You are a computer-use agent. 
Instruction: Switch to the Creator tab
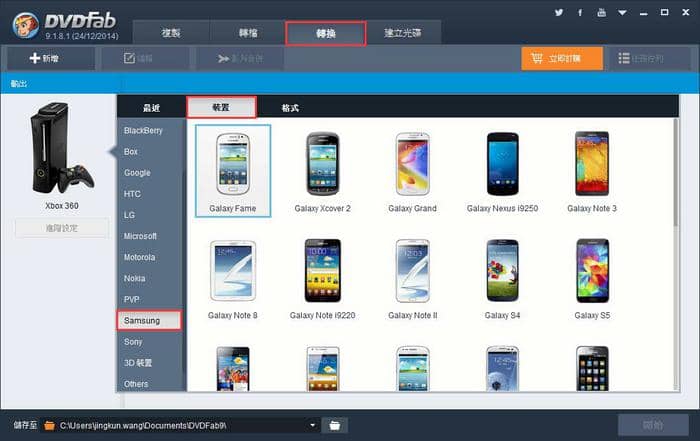coord(403,33)
